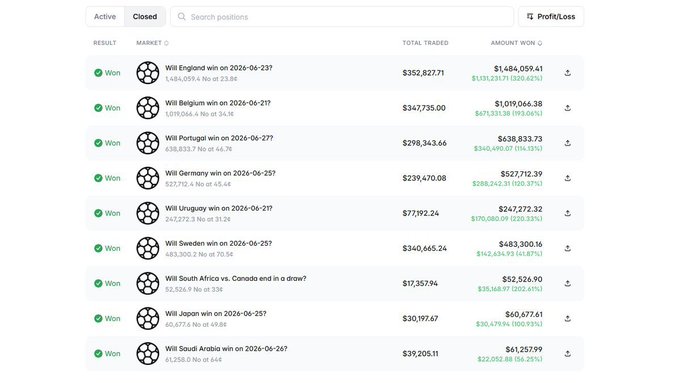This screenshot has height=383, width=680.
Task: Click the green Won check icon for Germany
Action: (x=98, y=178)
